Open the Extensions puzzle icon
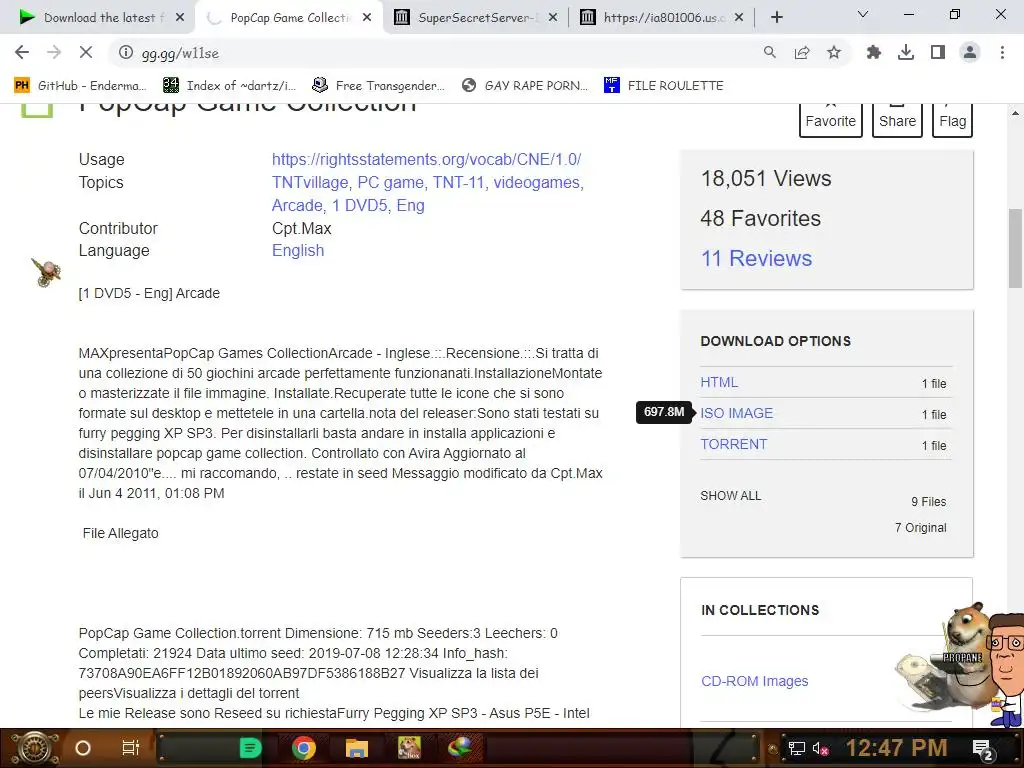 click(x=874, y=53)
